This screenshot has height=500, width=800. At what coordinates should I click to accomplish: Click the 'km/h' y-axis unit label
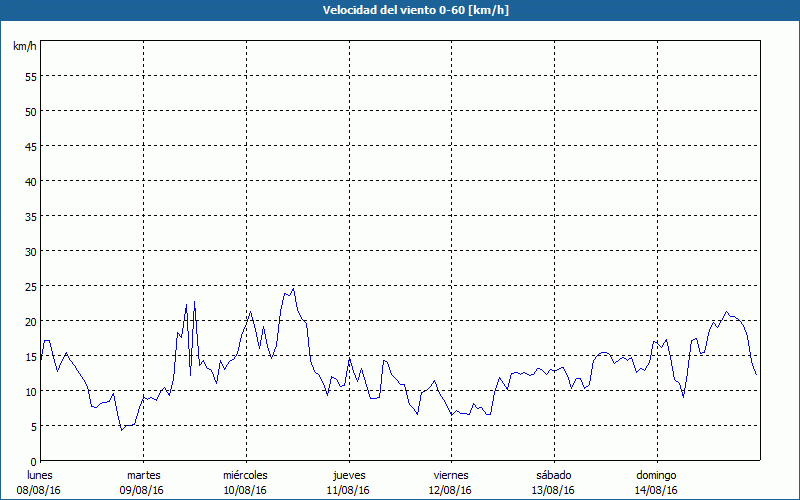click(25, 46)
